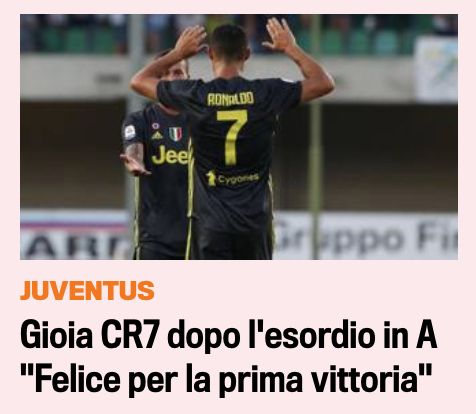Click the Serie A patch on the sleeve
This screenshot has height=414, width=476.
click(x=130, y=132)
